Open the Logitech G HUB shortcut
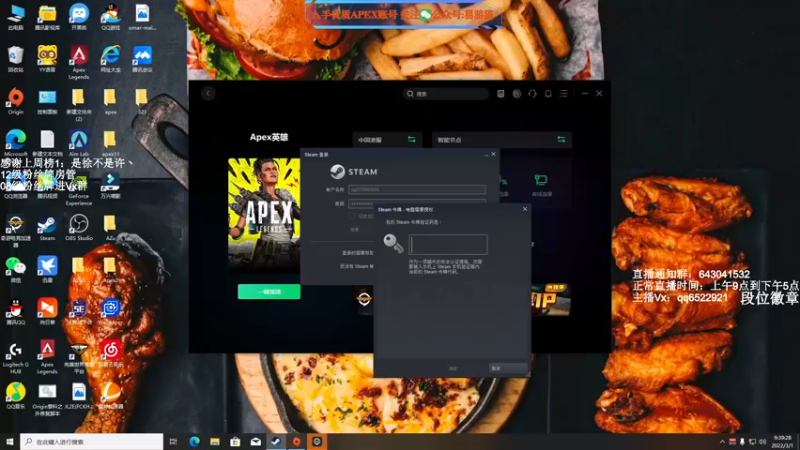Image resolution: width=800 pixels, height=450 pixels. [15, 356]
